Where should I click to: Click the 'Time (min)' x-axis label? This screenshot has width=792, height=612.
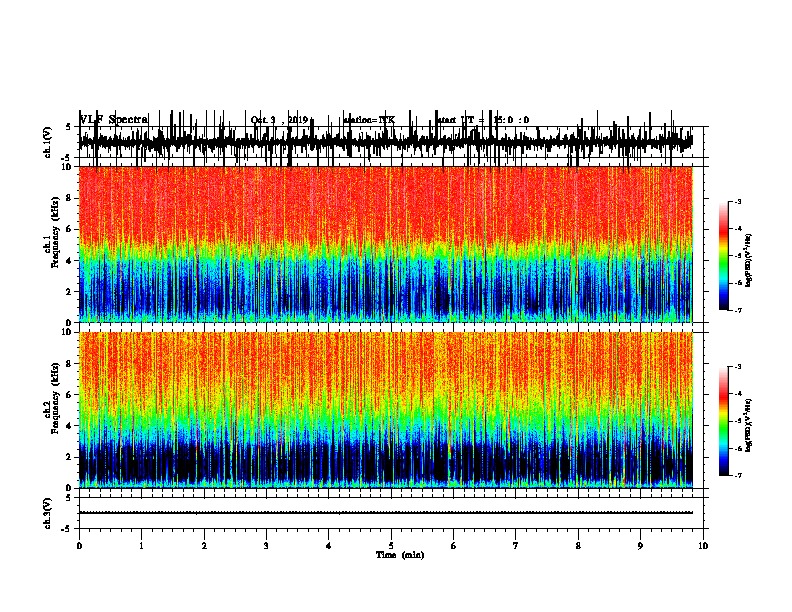[x=400, y=555]
